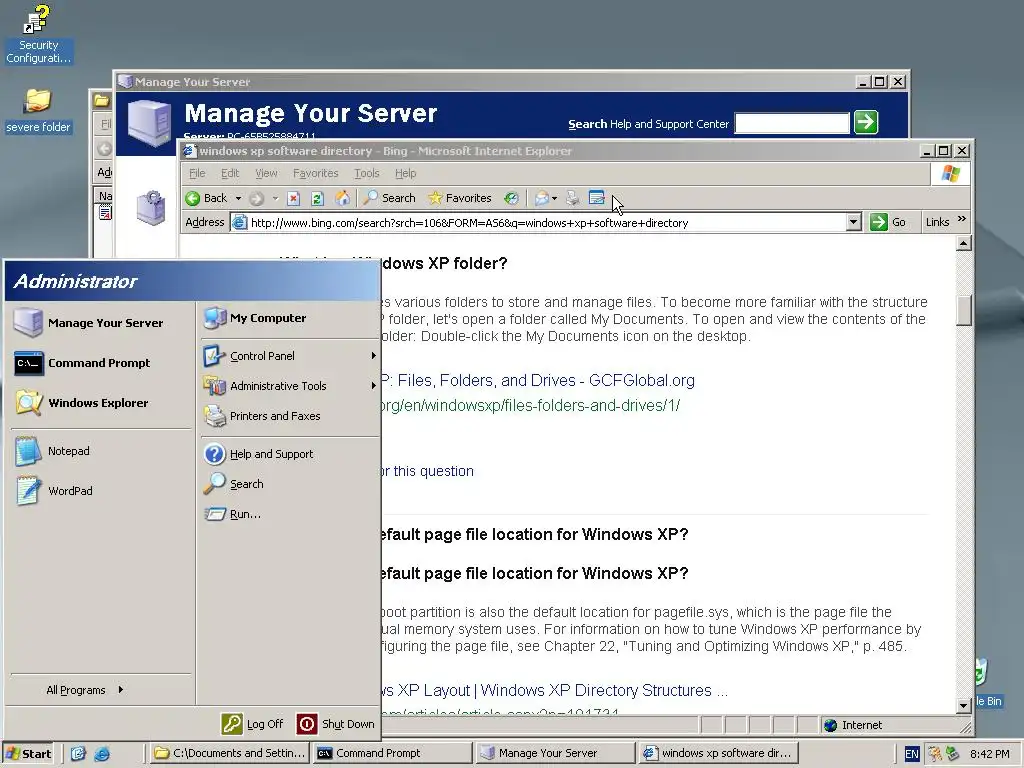
Task: Select the 'severe folder' desktop icon
Action: [x=38, y=111]
